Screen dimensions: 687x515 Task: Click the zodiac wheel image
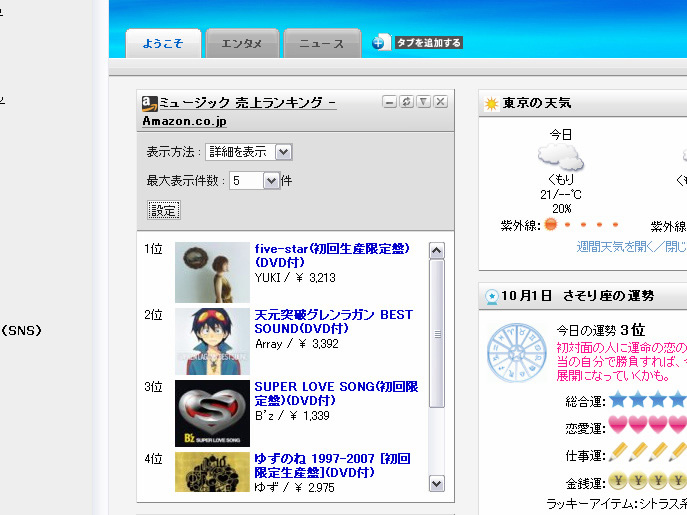click(x=517, y=353)
